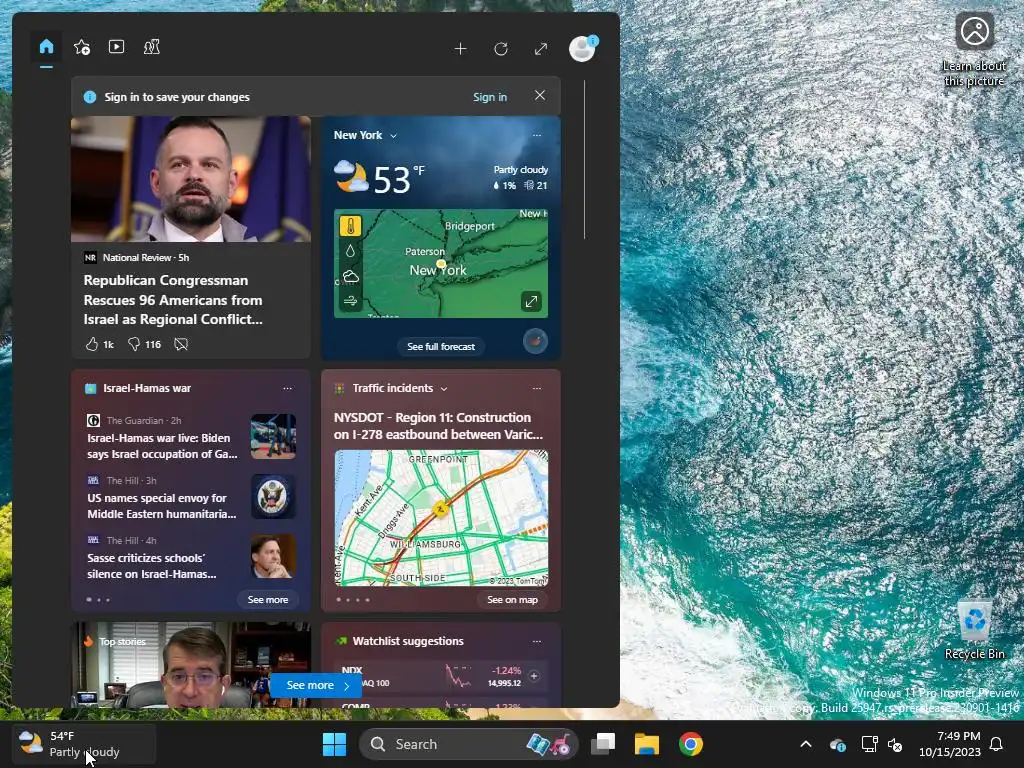
Task: Launch File Explorer from taskbar
Action: tap(647, 744)
